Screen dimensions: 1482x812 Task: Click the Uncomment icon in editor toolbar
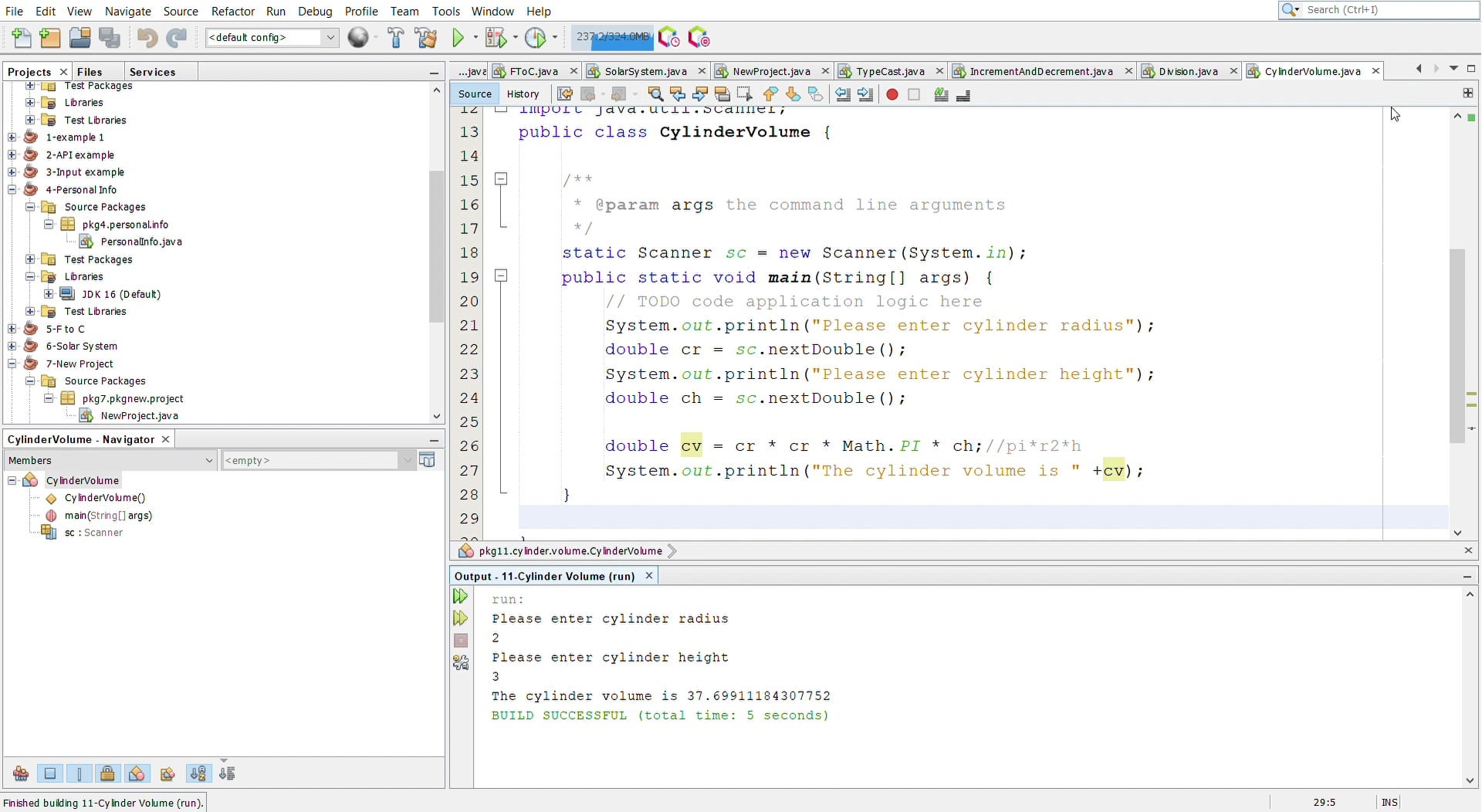tap(963, 94)
